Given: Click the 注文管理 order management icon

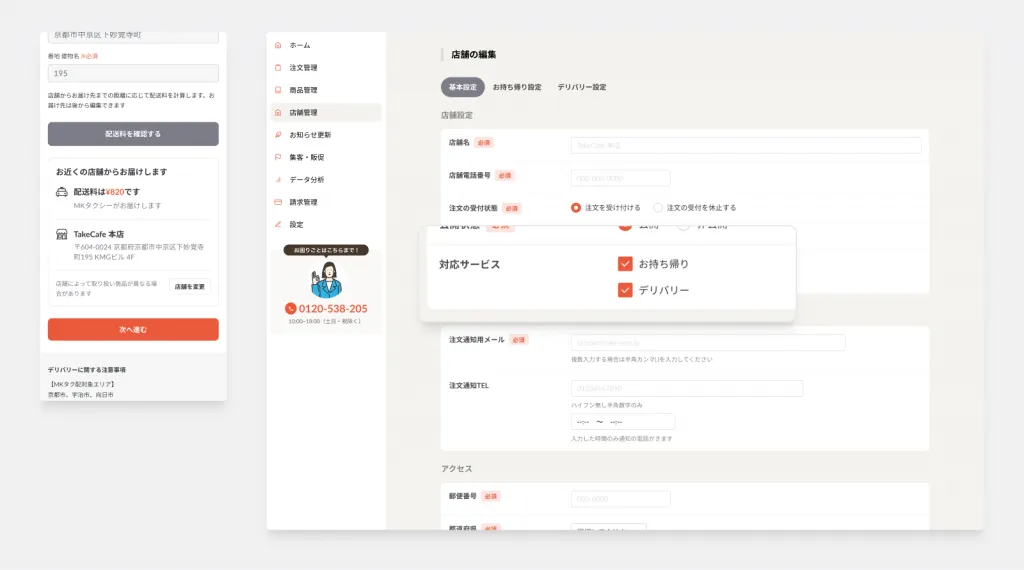Looking at the screenshot, I should click(278, 68).
